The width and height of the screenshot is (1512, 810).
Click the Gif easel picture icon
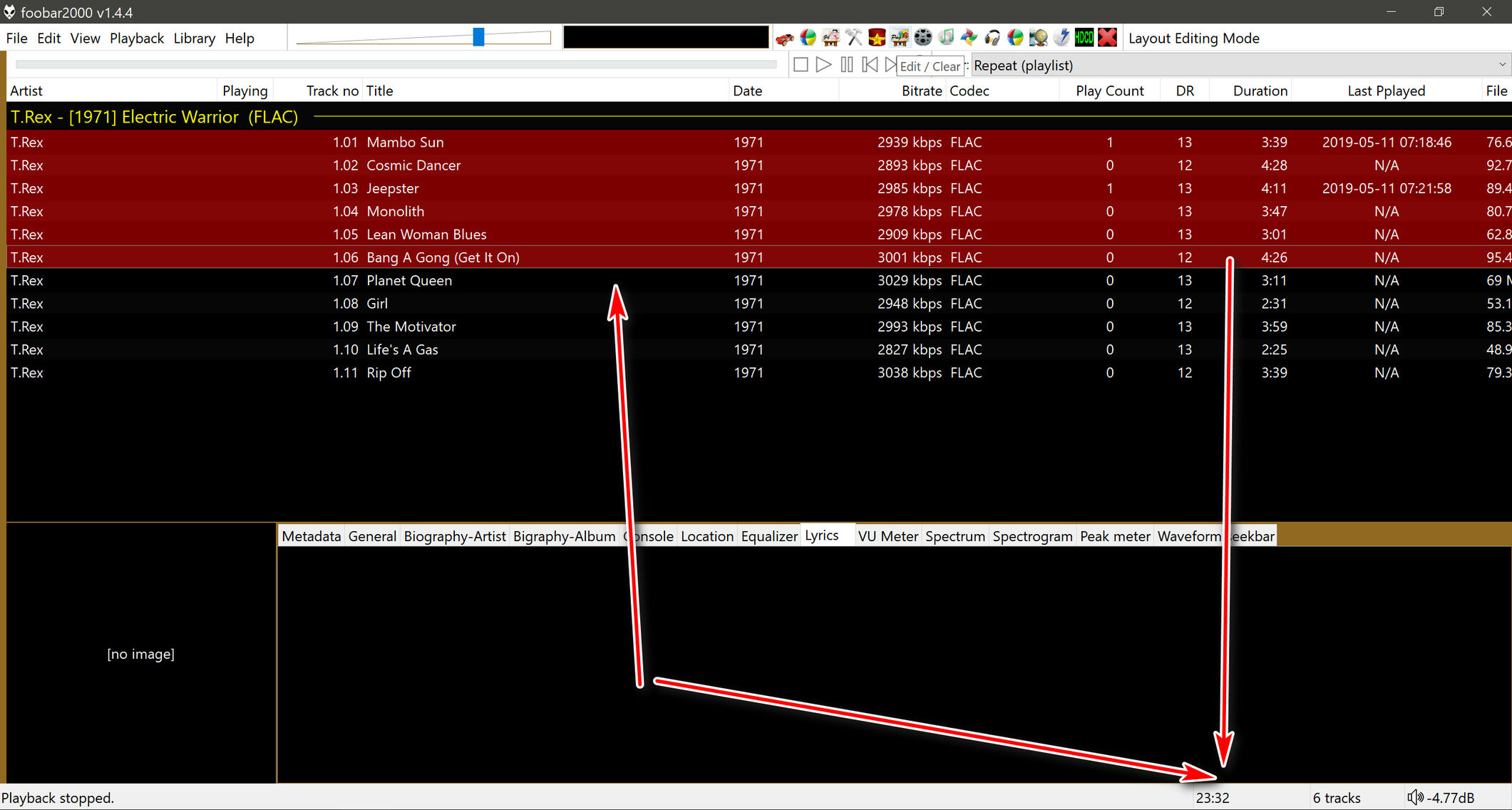coord(830,38)
